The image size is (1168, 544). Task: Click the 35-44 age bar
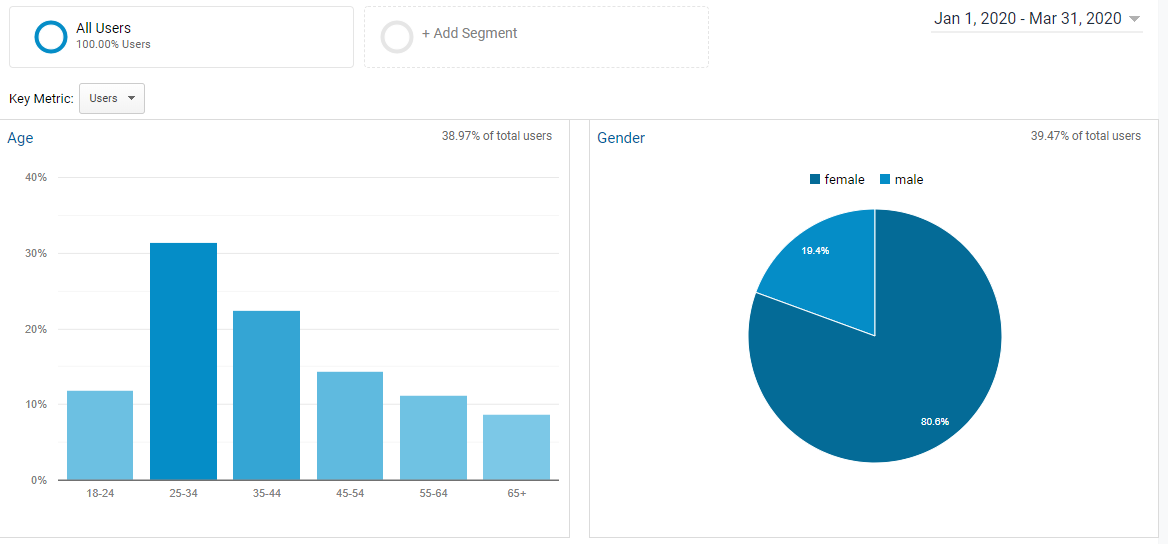[267, 396]
